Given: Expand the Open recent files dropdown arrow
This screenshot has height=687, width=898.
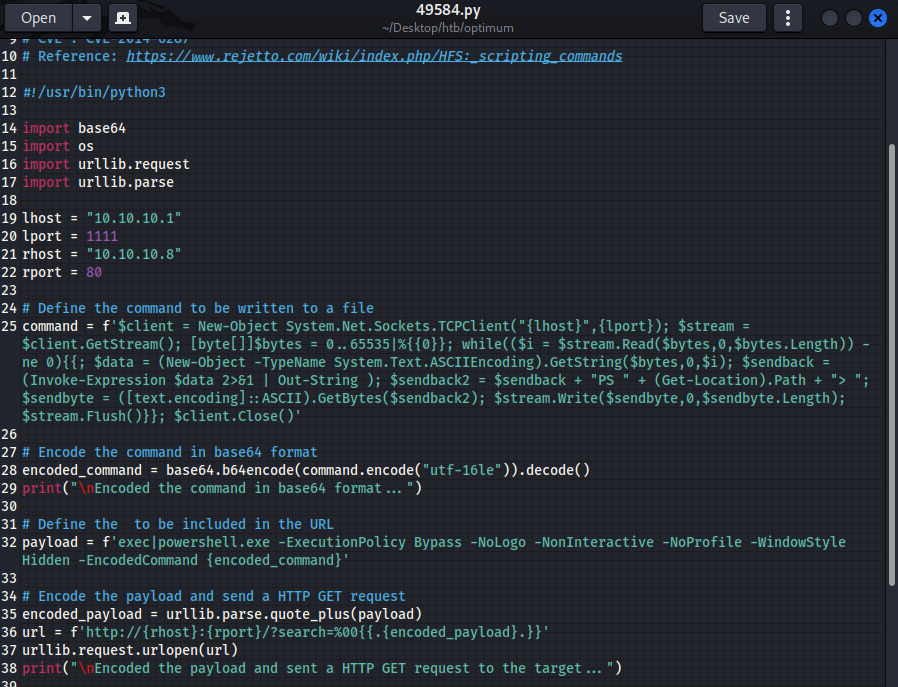Looking at the screenshot, I should pos(86,18).
